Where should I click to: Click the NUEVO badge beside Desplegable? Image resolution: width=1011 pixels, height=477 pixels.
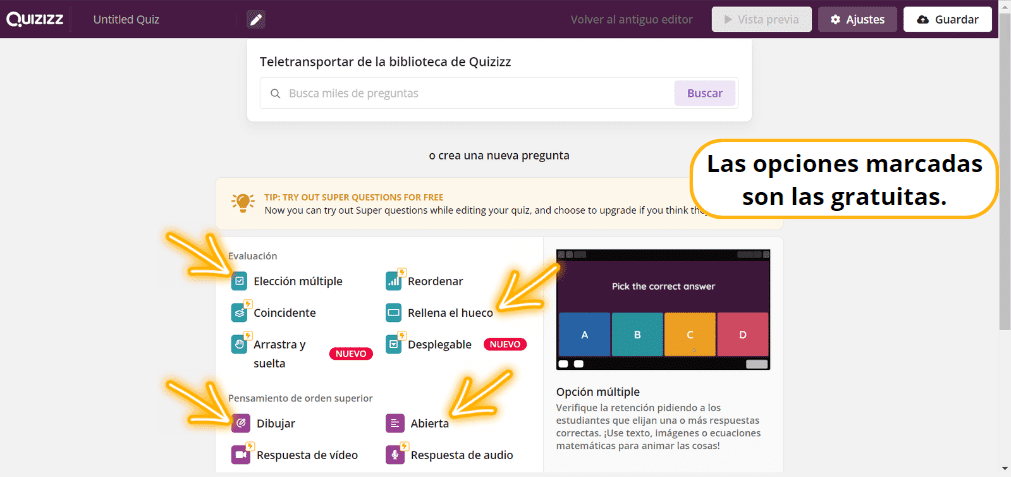click(506, 344)
